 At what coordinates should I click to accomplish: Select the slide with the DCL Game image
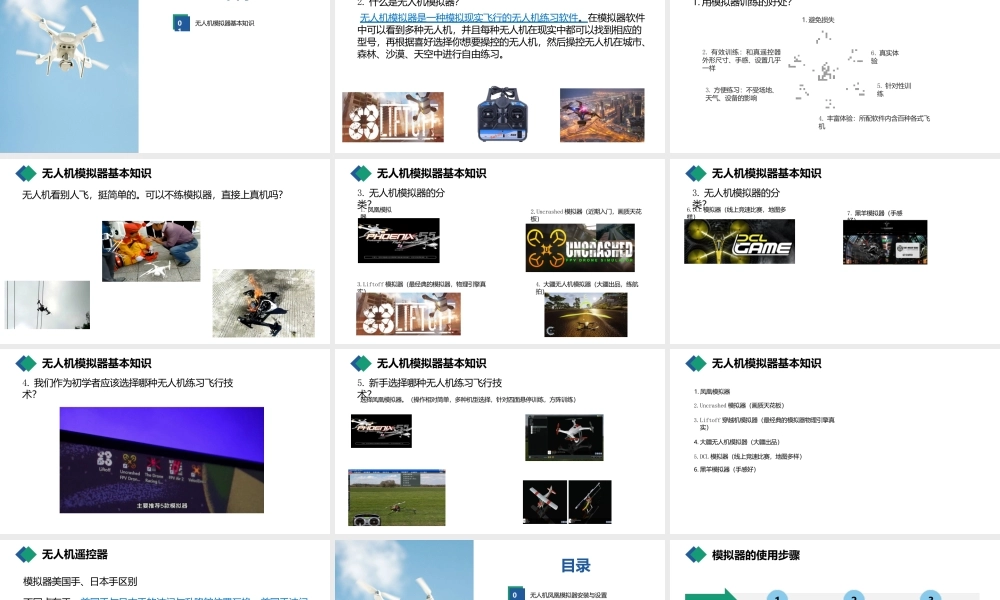point(835,251)
